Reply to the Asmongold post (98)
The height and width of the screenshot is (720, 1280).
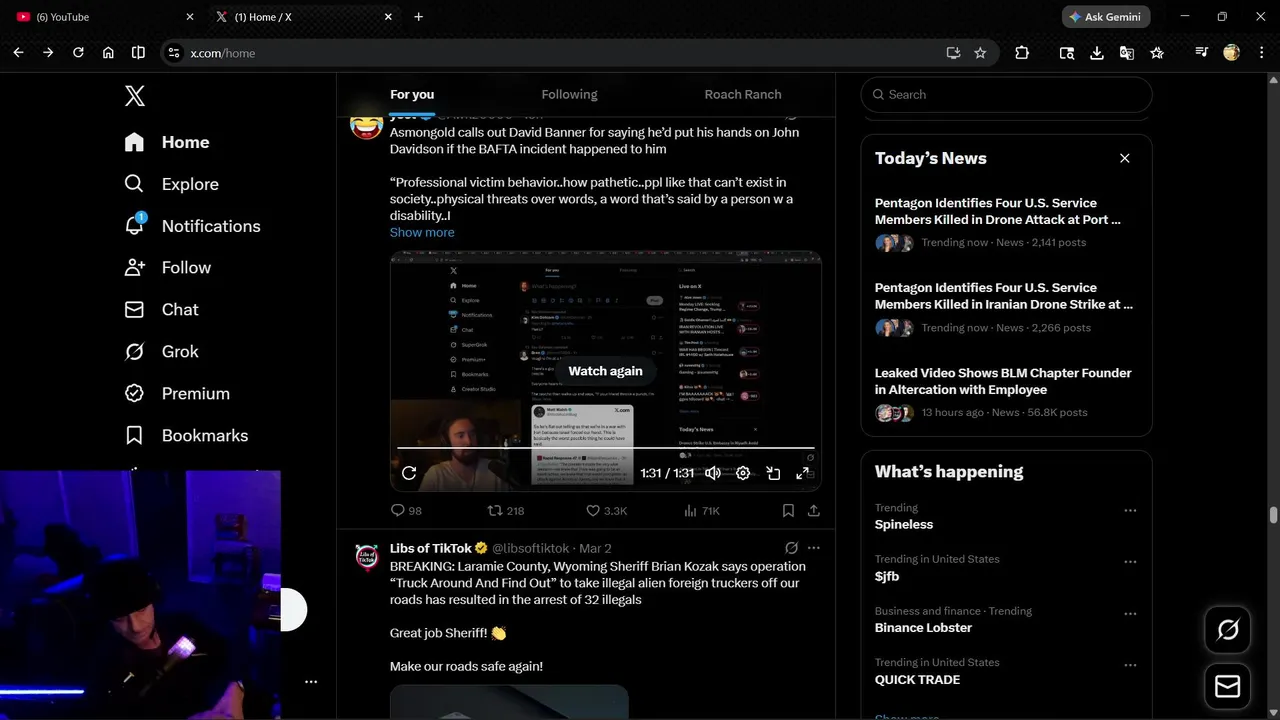pyautogui.click(x=406, y=511)
